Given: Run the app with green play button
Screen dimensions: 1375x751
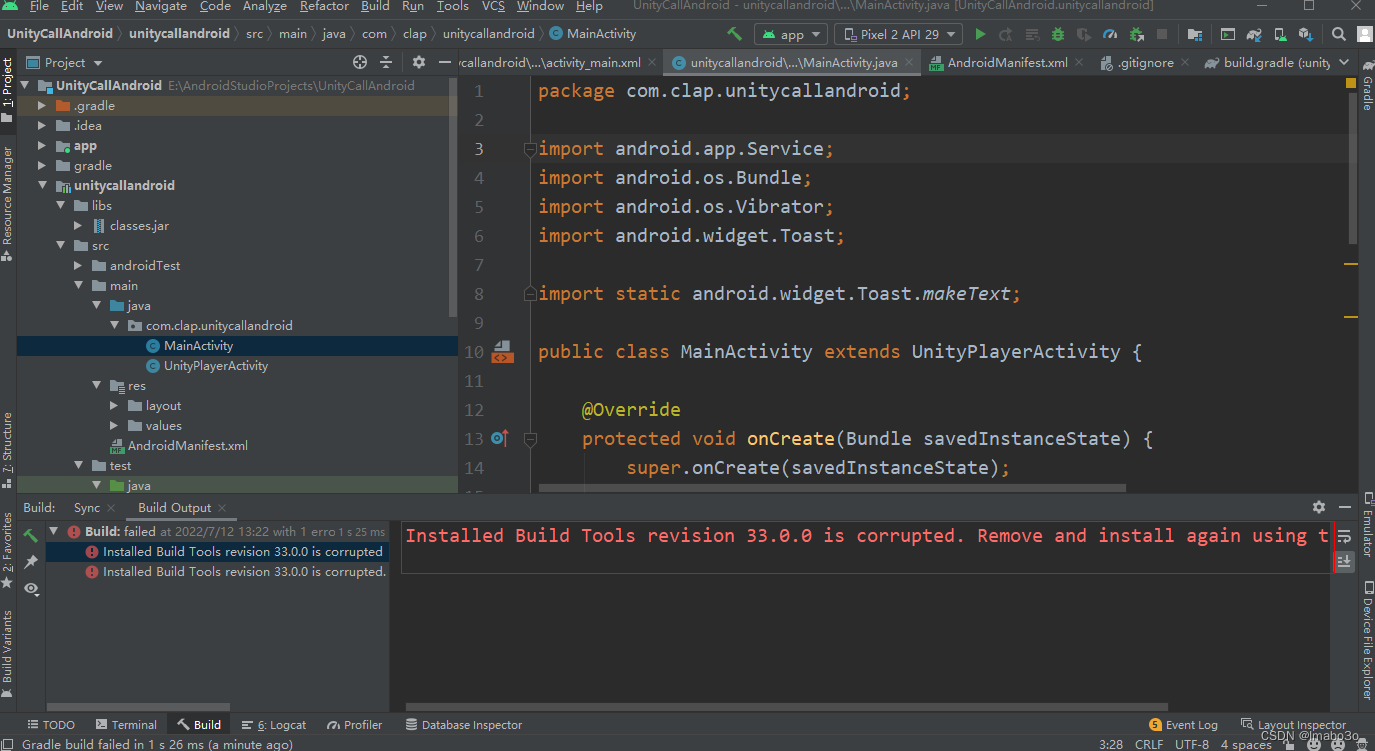Looking at the screenshot, I should pyautogui.click(x=980, y=34).
